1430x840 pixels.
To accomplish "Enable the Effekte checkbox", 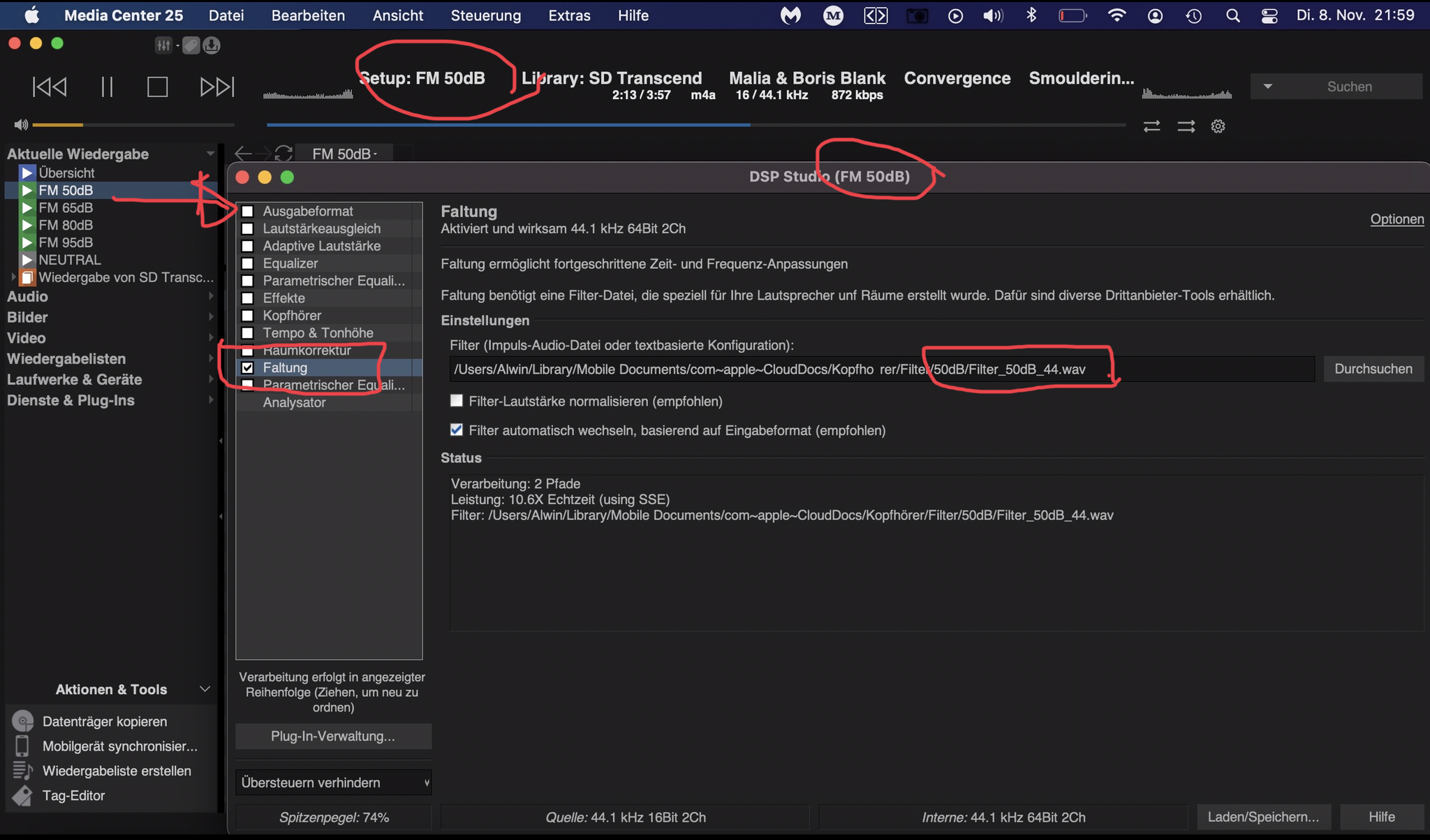I will [247, 298].
